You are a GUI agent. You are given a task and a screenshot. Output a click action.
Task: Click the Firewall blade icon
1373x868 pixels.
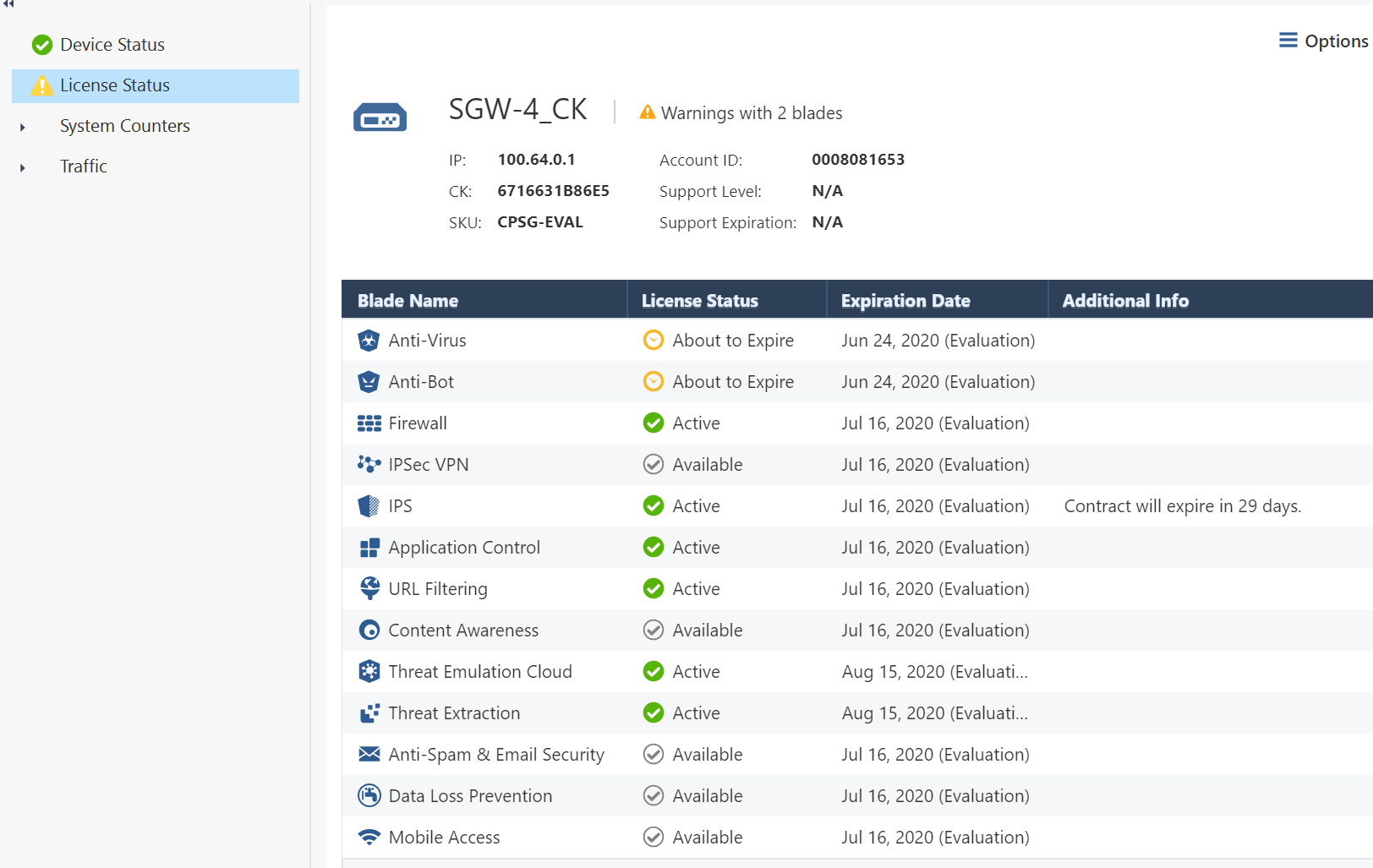pyautogui.click(x=369, y=423)
